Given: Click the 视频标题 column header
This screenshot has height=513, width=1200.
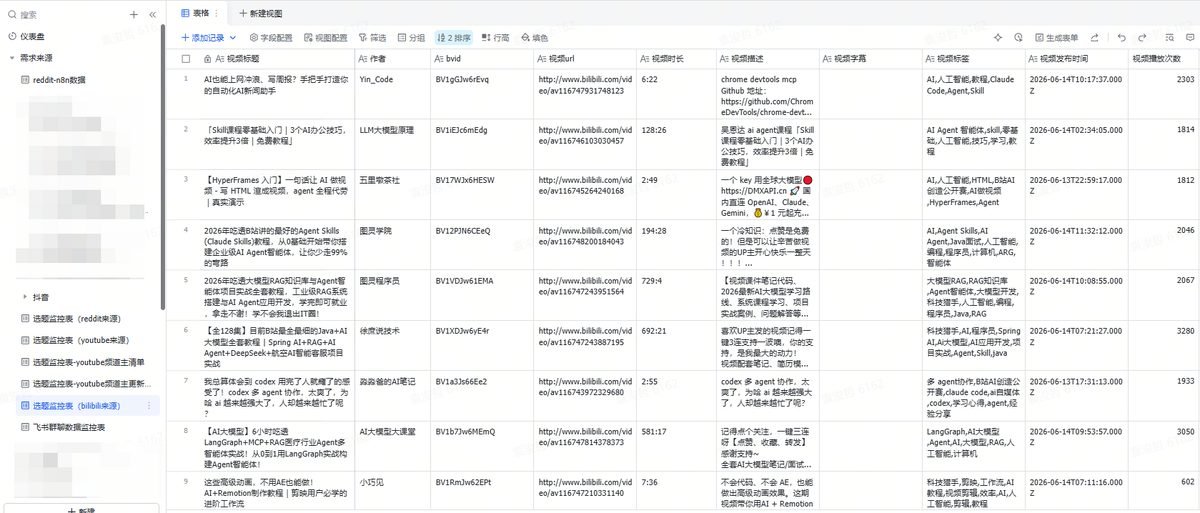Looking at the screenshot, I should tap(277, 59).
